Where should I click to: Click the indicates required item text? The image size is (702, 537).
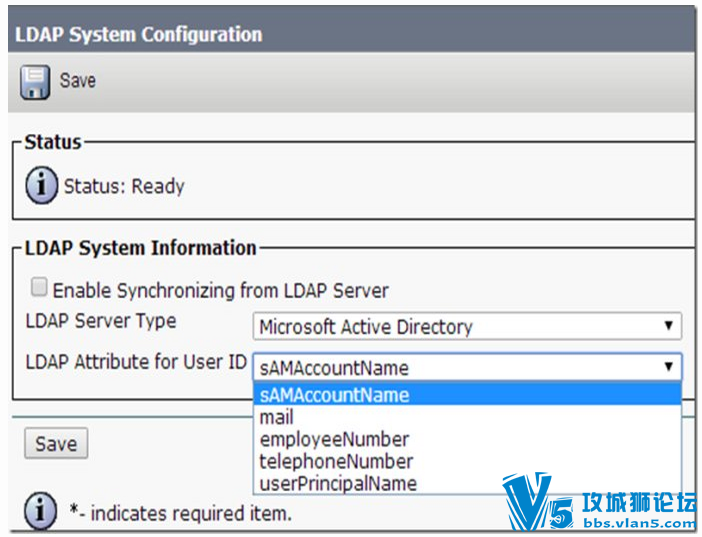click(x=180, y=513)
